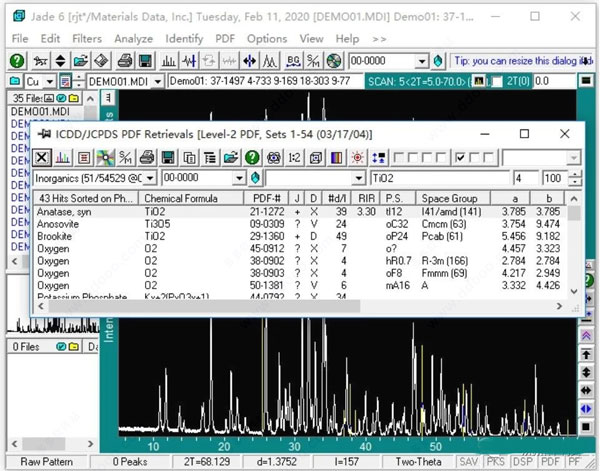Click the Space Group column header
The image size is (600, 471).
[453, 198]
